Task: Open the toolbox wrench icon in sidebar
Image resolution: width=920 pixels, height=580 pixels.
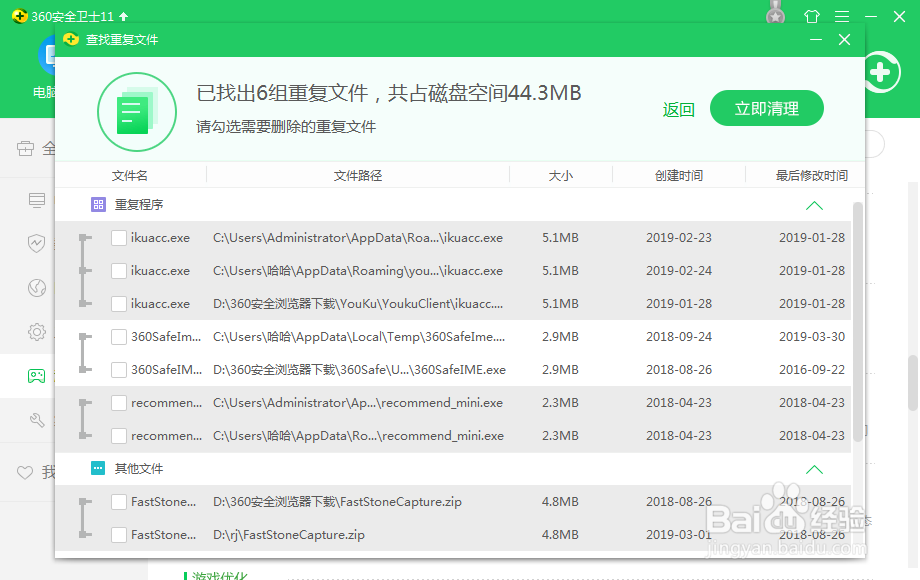Action: pos(37,420)
